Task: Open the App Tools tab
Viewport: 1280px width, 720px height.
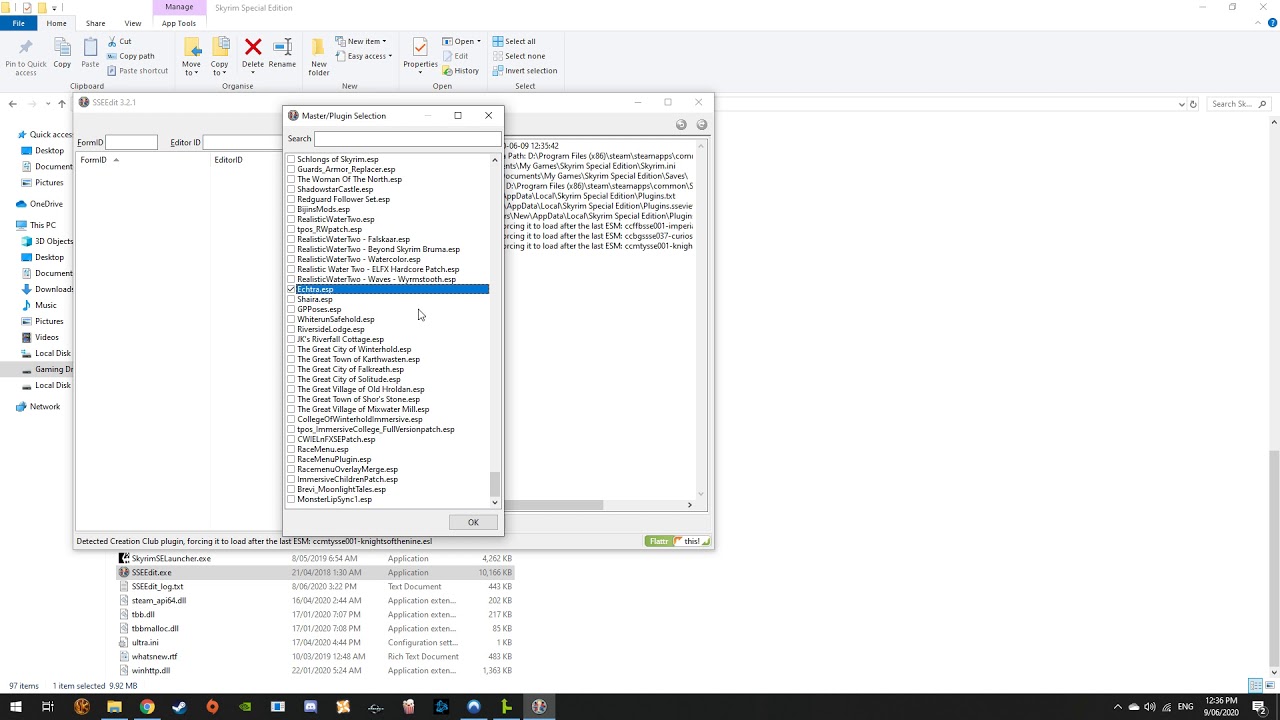Action: click(x=179, y=23)
